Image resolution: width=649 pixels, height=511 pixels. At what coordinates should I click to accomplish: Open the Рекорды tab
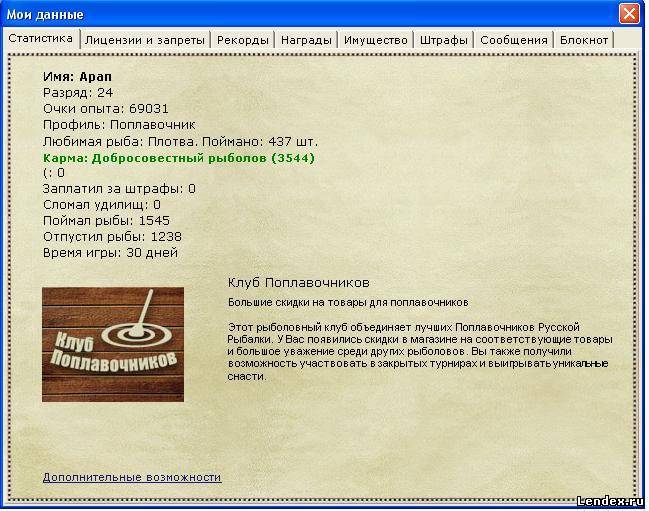coord(243,40)
